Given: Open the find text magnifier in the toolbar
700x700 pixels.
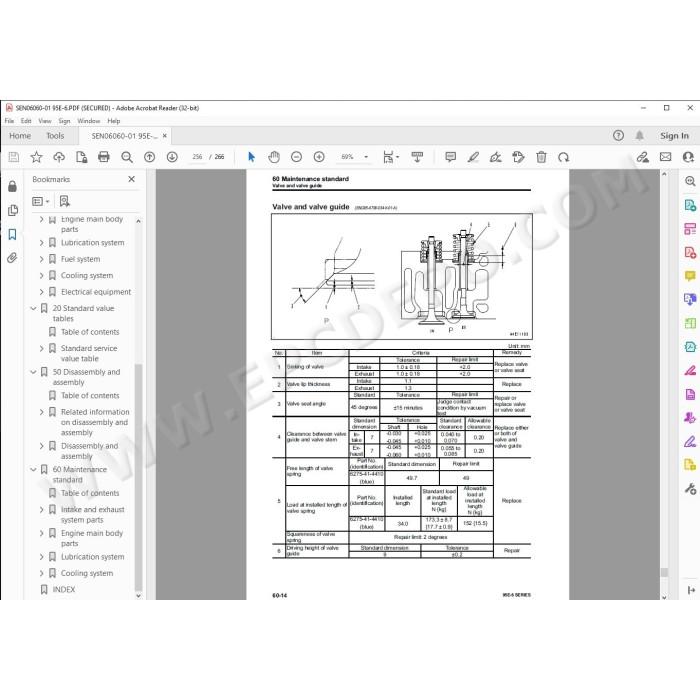Looking at the screenshot, I should [127, 157].
